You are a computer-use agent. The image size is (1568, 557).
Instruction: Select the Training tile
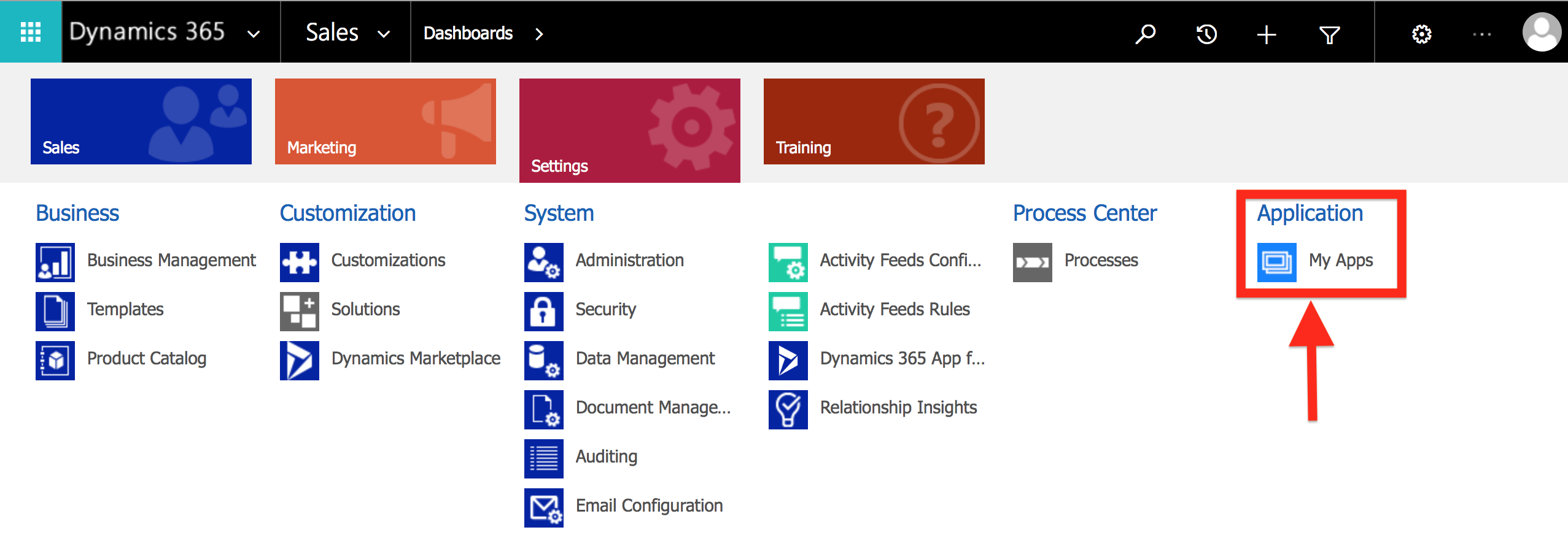874,121
